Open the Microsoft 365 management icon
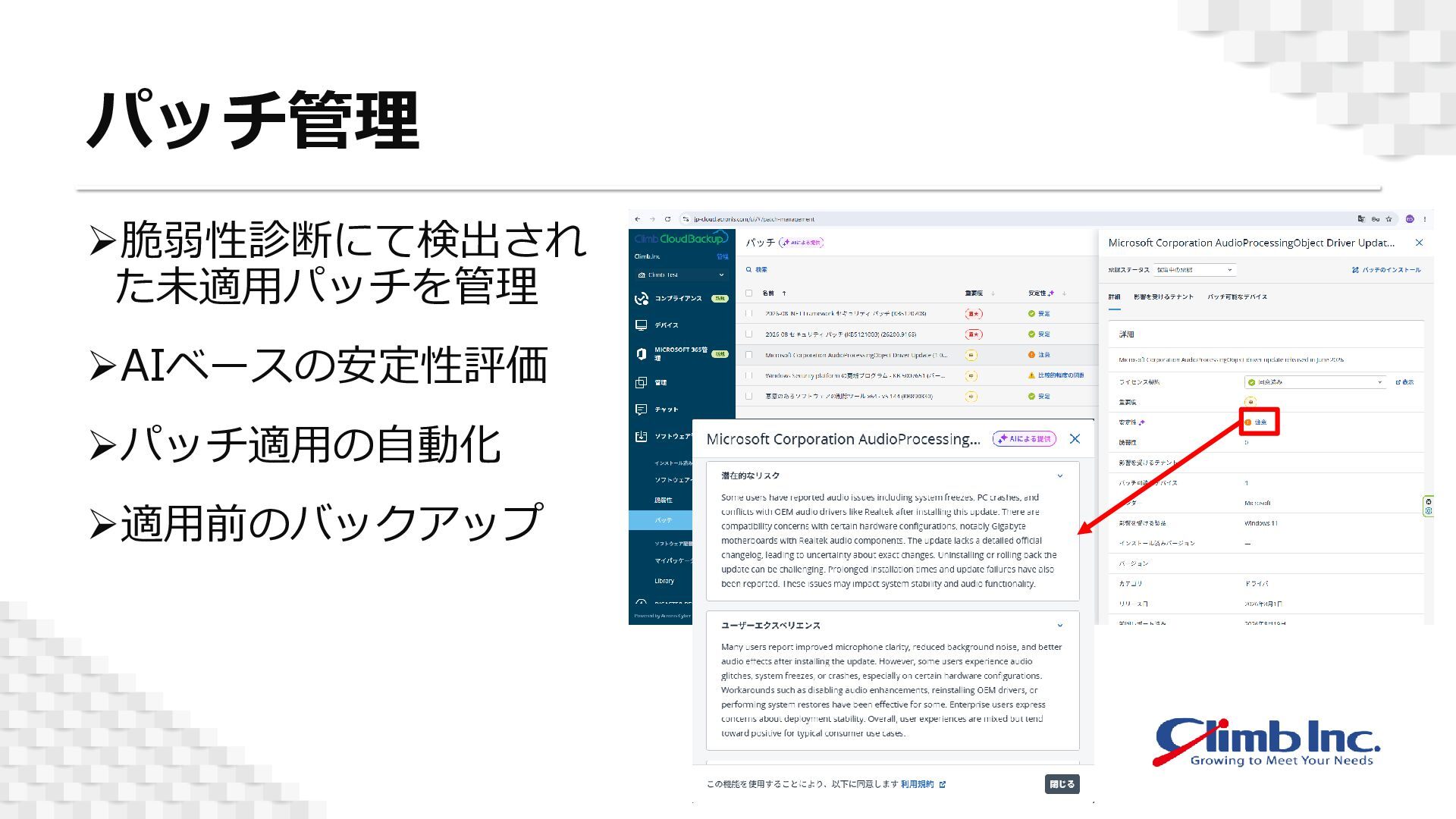The image size is (1456, 819). click(642, 353)
